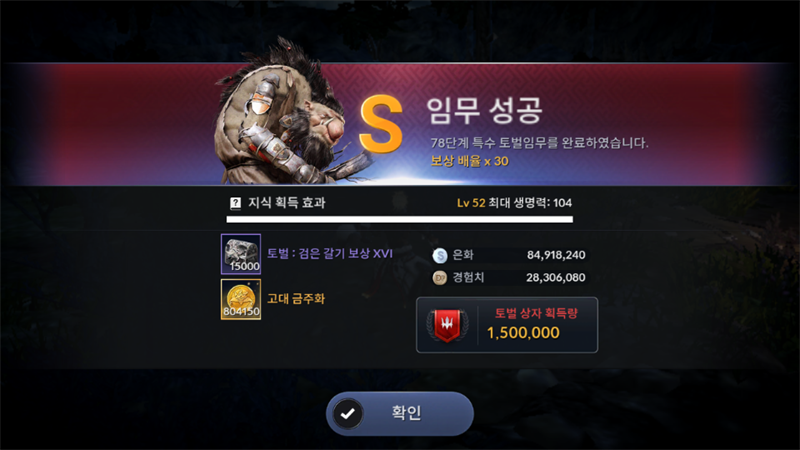Click the 토벌 : 검은 갈기 보상 XVI label
800x450 pixels.
330,254
